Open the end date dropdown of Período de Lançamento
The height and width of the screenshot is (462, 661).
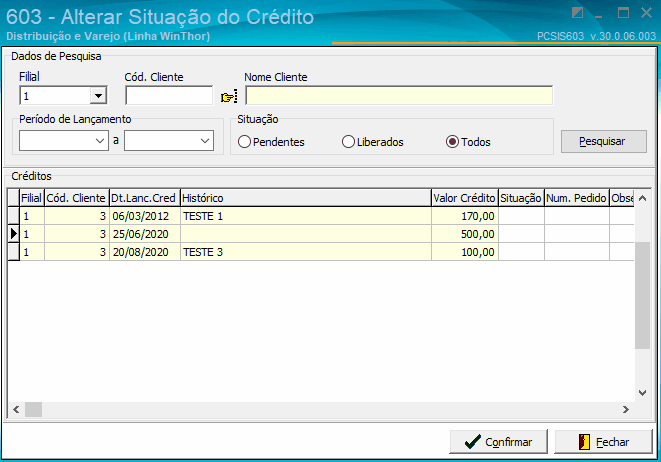(x=205, y=141)
